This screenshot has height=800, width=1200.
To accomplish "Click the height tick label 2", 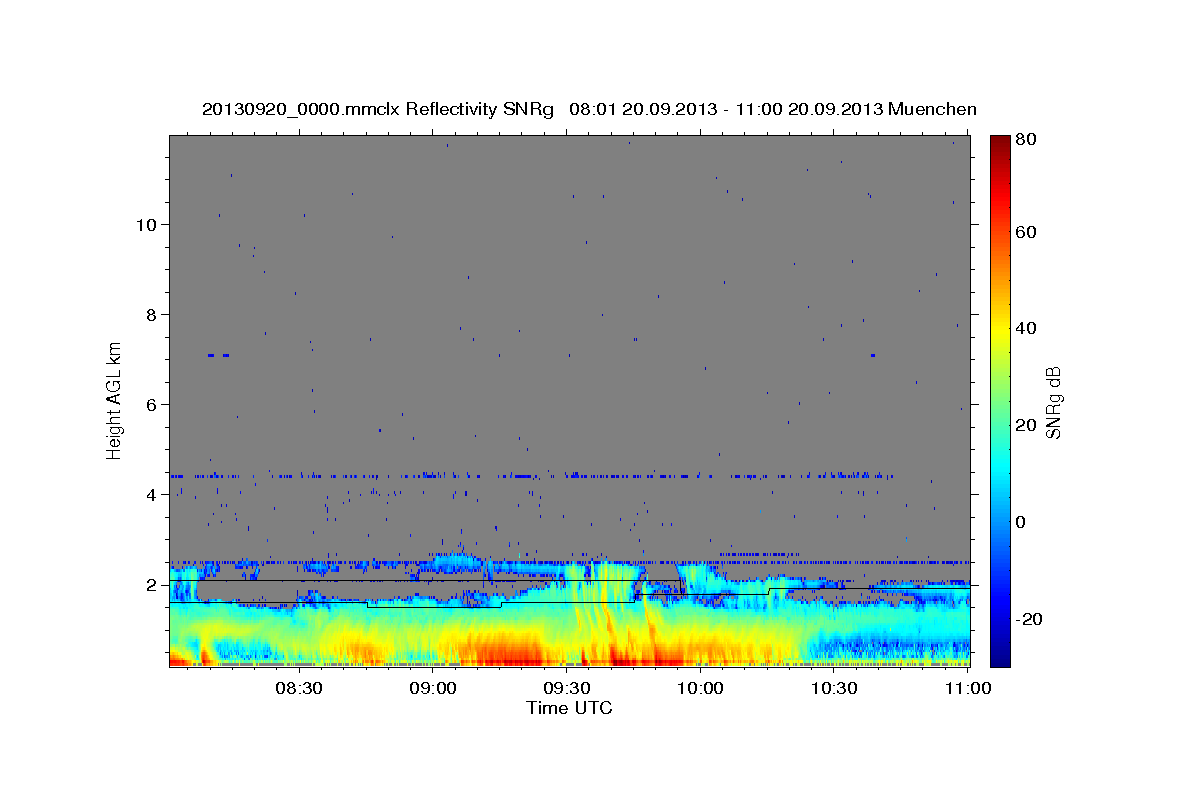I will point(151,585).
